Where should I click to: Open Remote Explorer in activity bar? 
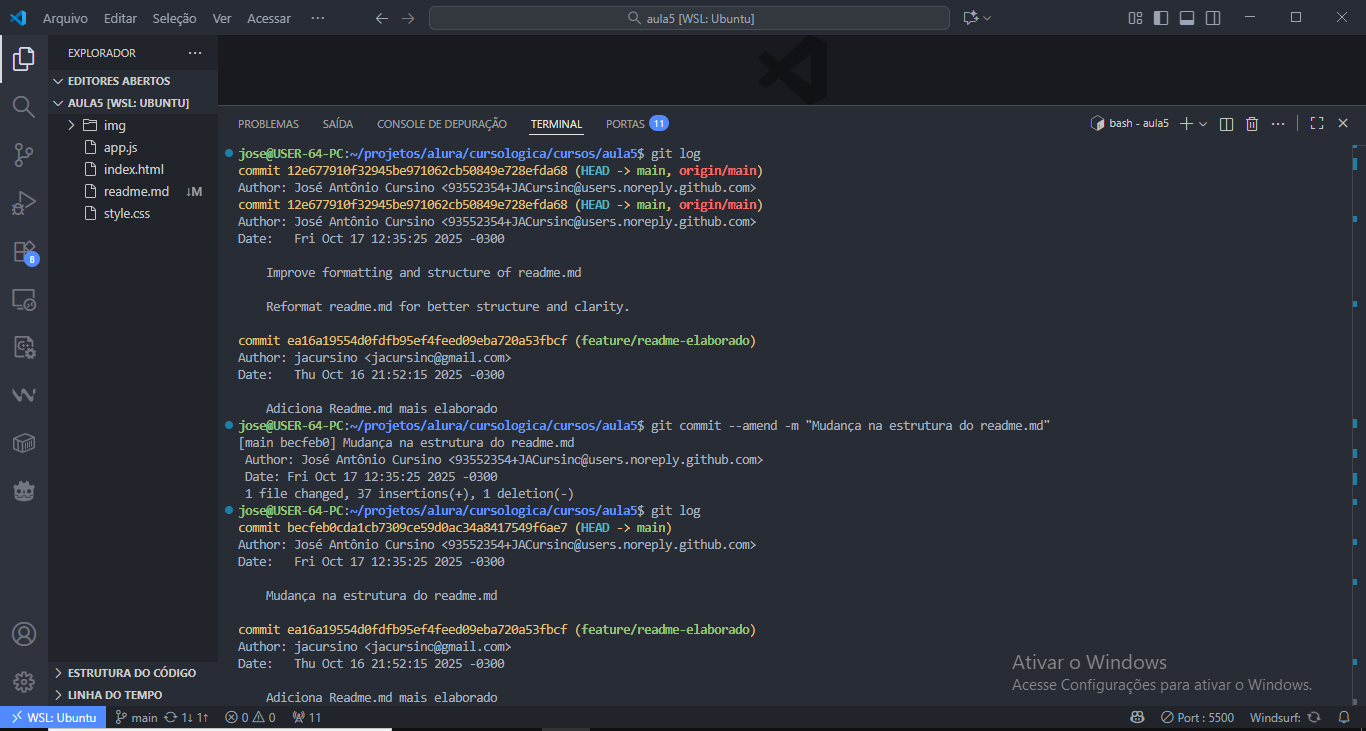pyautogui.click(x=24, y=299)
